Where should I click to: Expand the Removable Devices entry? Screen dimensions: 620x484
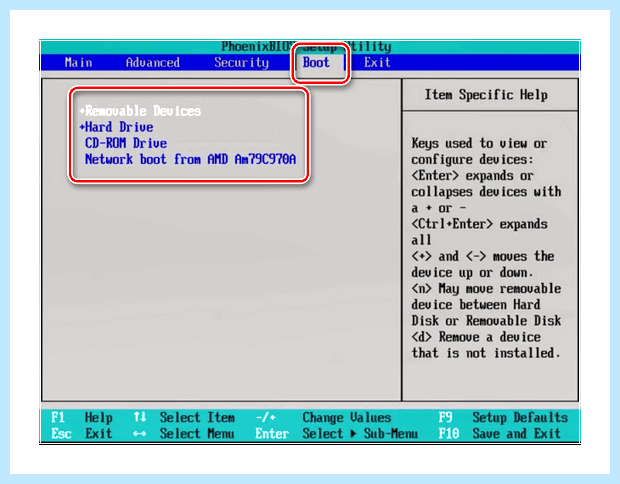point(140,111)
